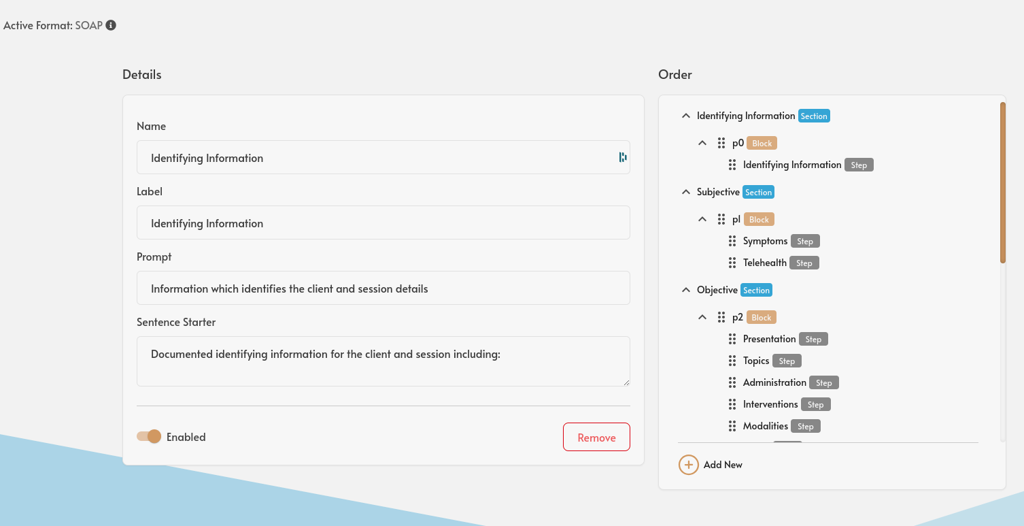Grab the drag handle of Symptoms step
1024x526 pixels.
(x=732, y=241)
